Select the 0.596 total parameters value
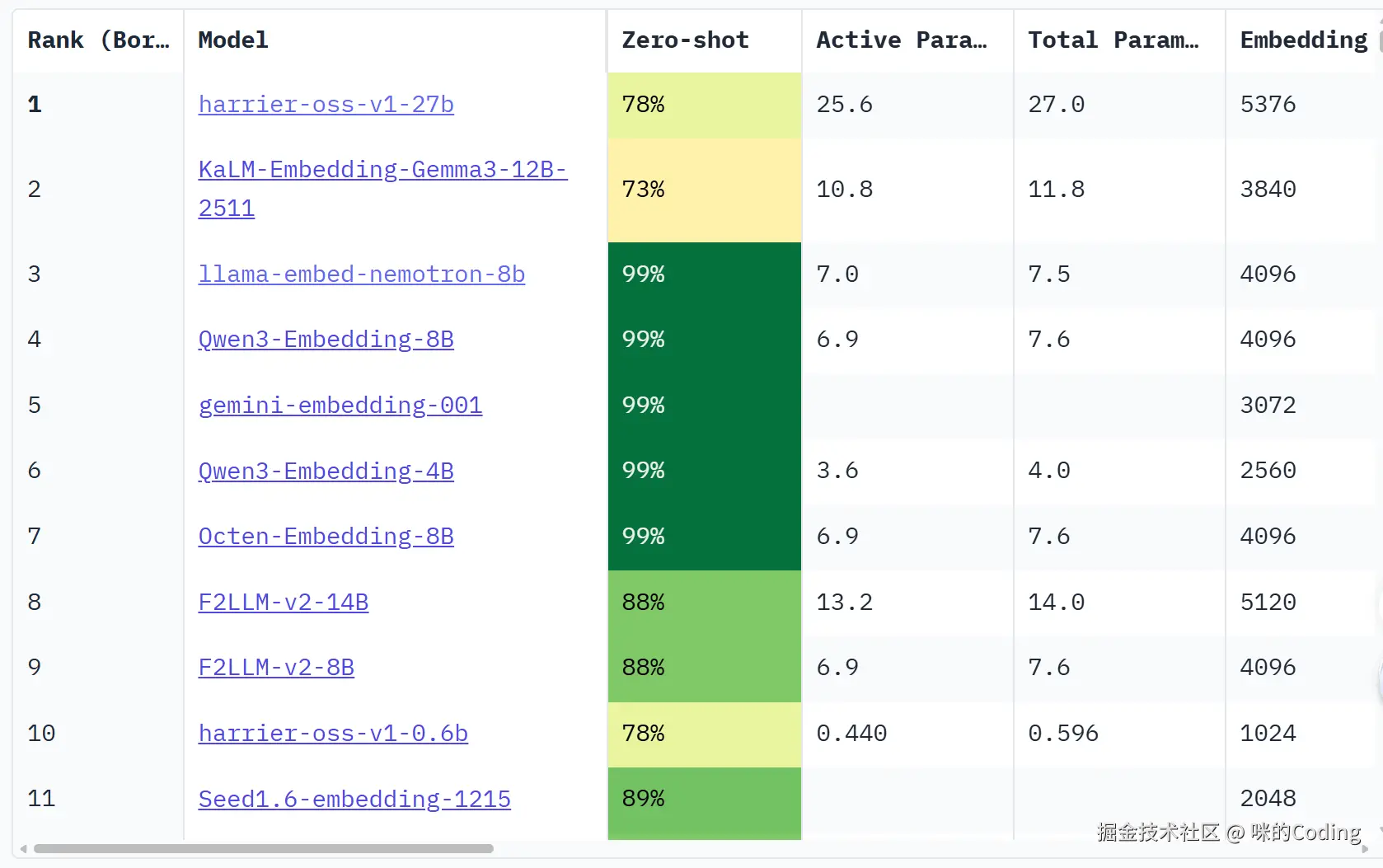Viewport: 1383px width, 868px height. point(1063,734)
